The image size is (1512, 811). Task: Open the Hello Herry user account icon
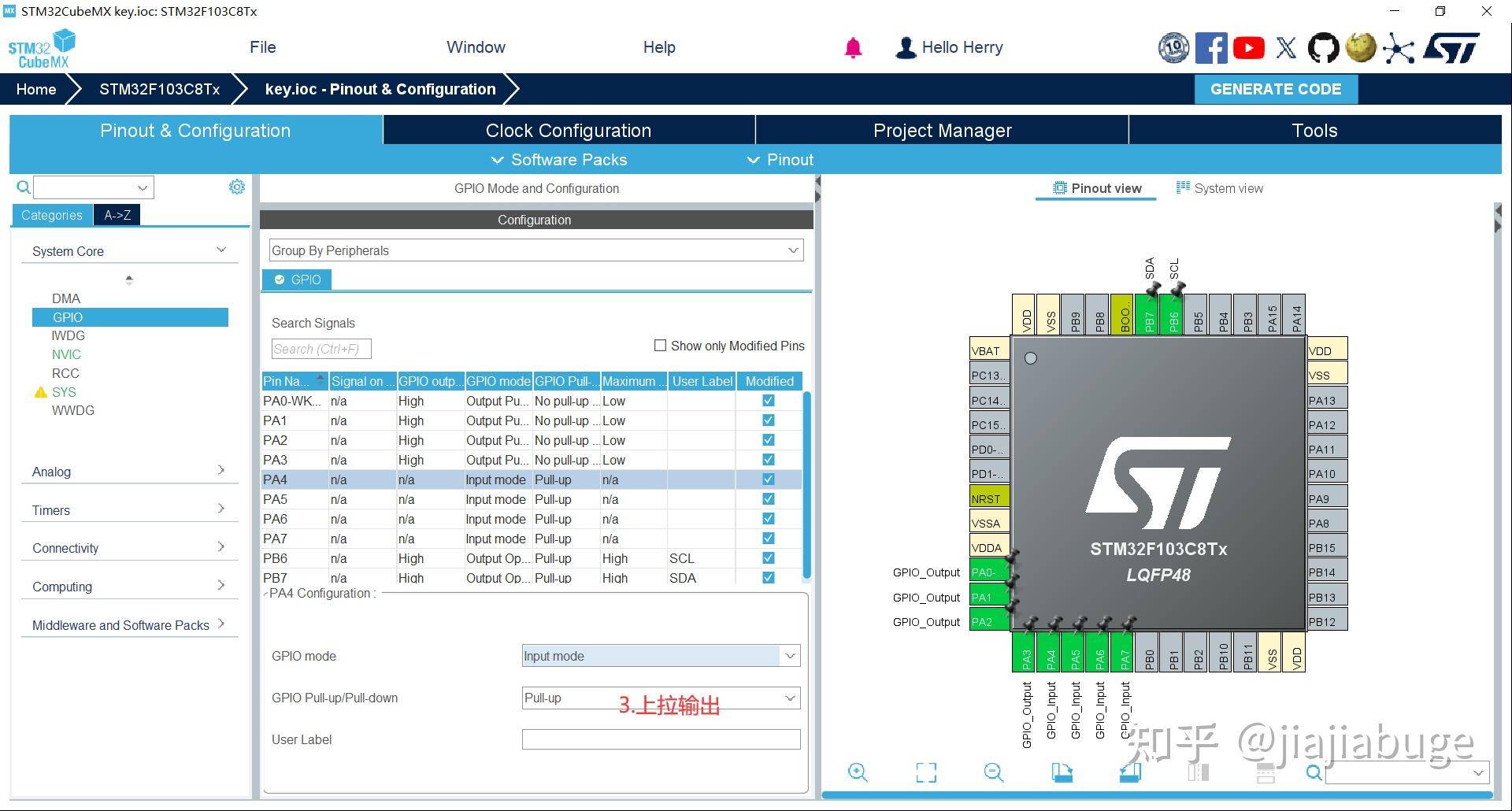(906, 48)
